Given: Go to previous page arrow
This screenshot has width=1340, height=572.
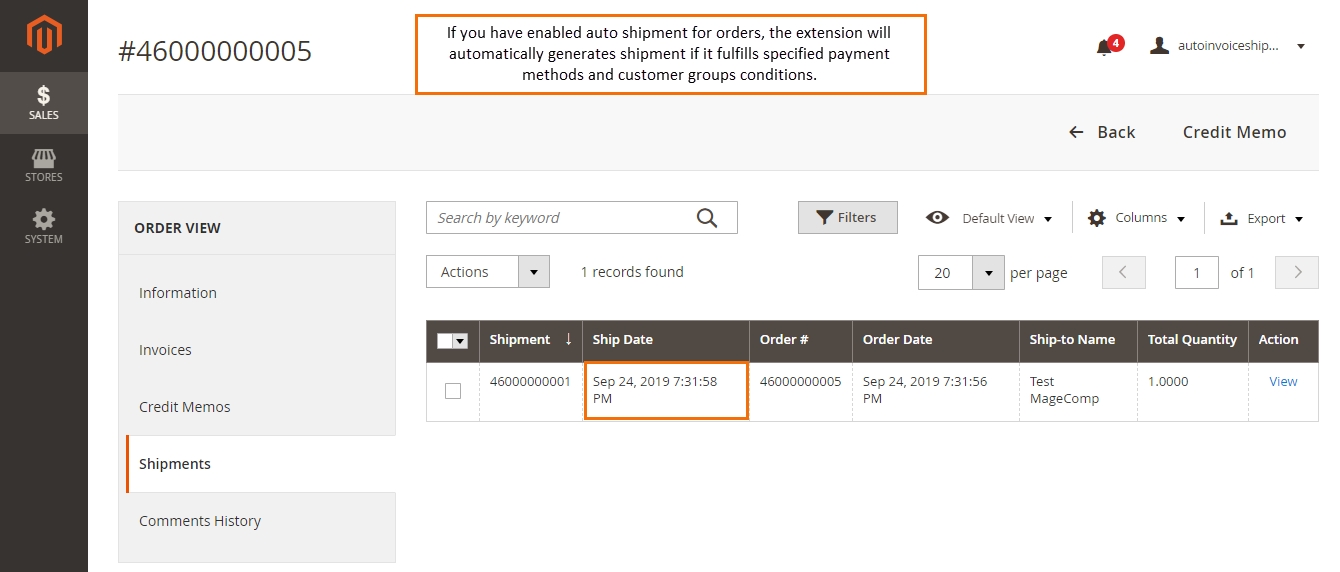Looking at the screenshot, I should pos(1123,272).
